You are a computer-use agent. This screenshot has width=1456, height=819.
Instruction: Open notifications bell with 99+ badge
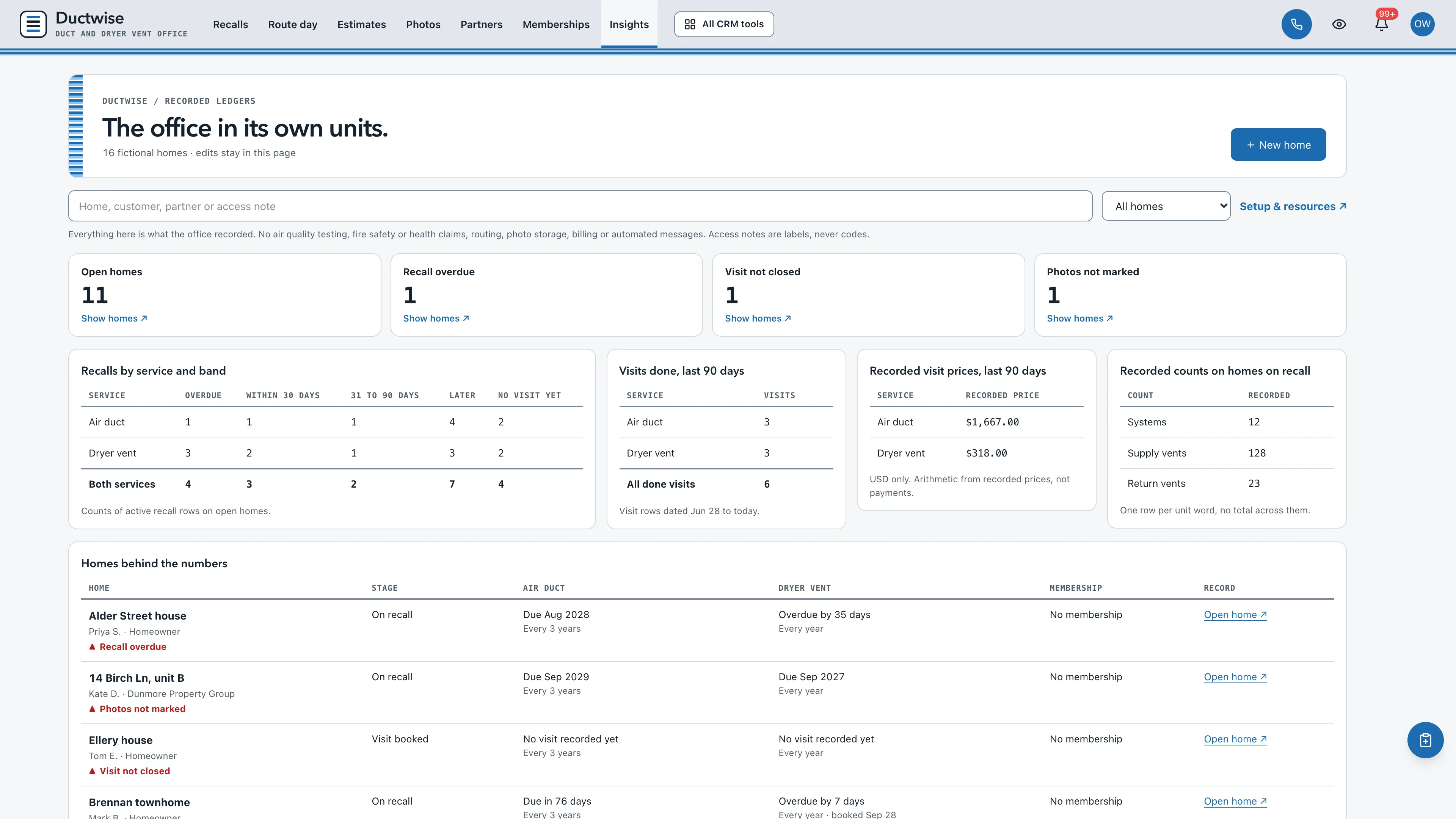pos(1381,24)
